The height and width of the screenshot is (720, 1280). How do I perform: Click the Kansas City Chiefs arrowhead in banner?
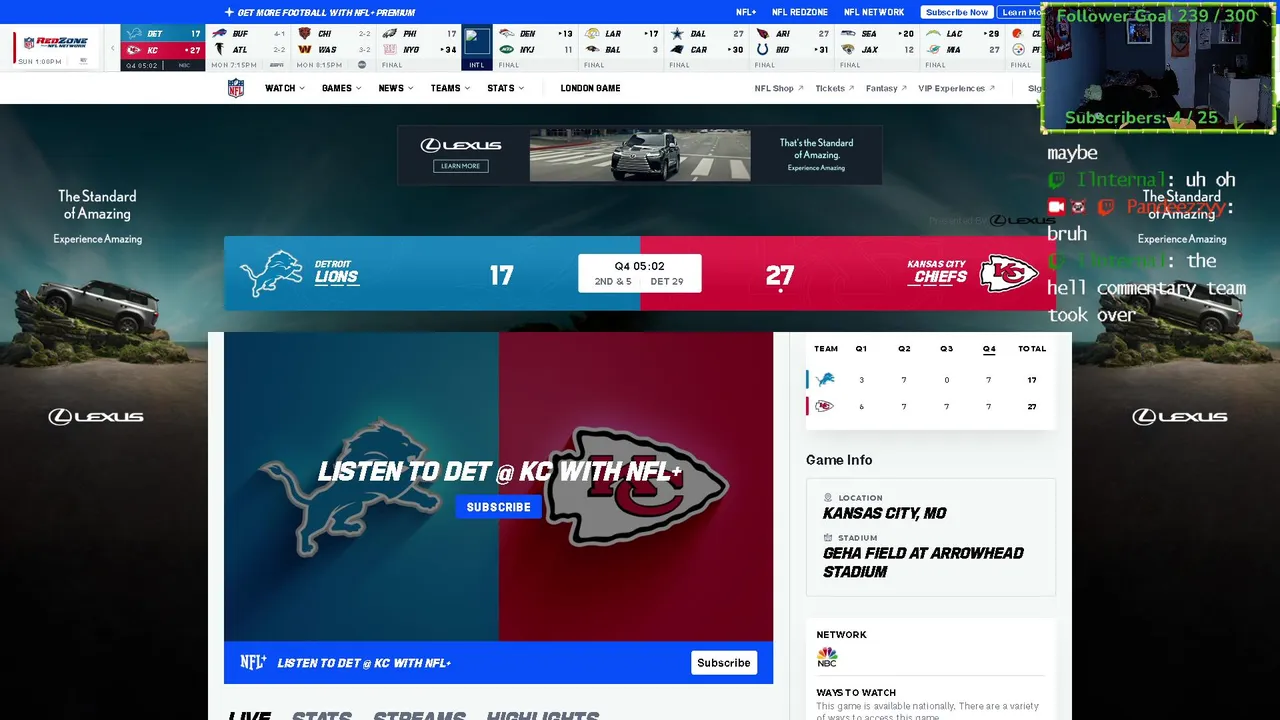click(x=1009, y=273)
